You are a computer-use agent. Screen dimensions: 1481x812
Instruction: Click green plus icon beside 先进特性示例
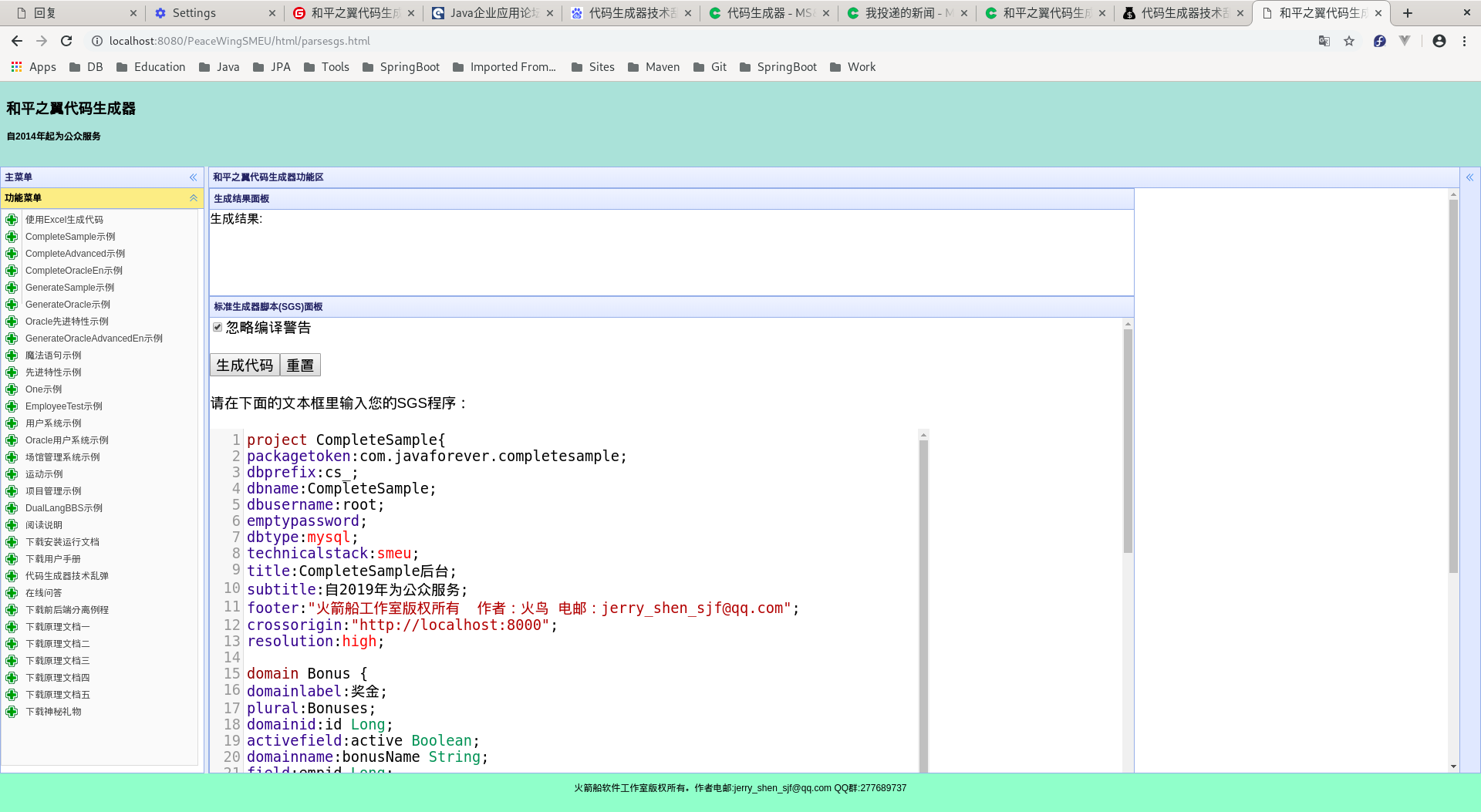[12, 372]
